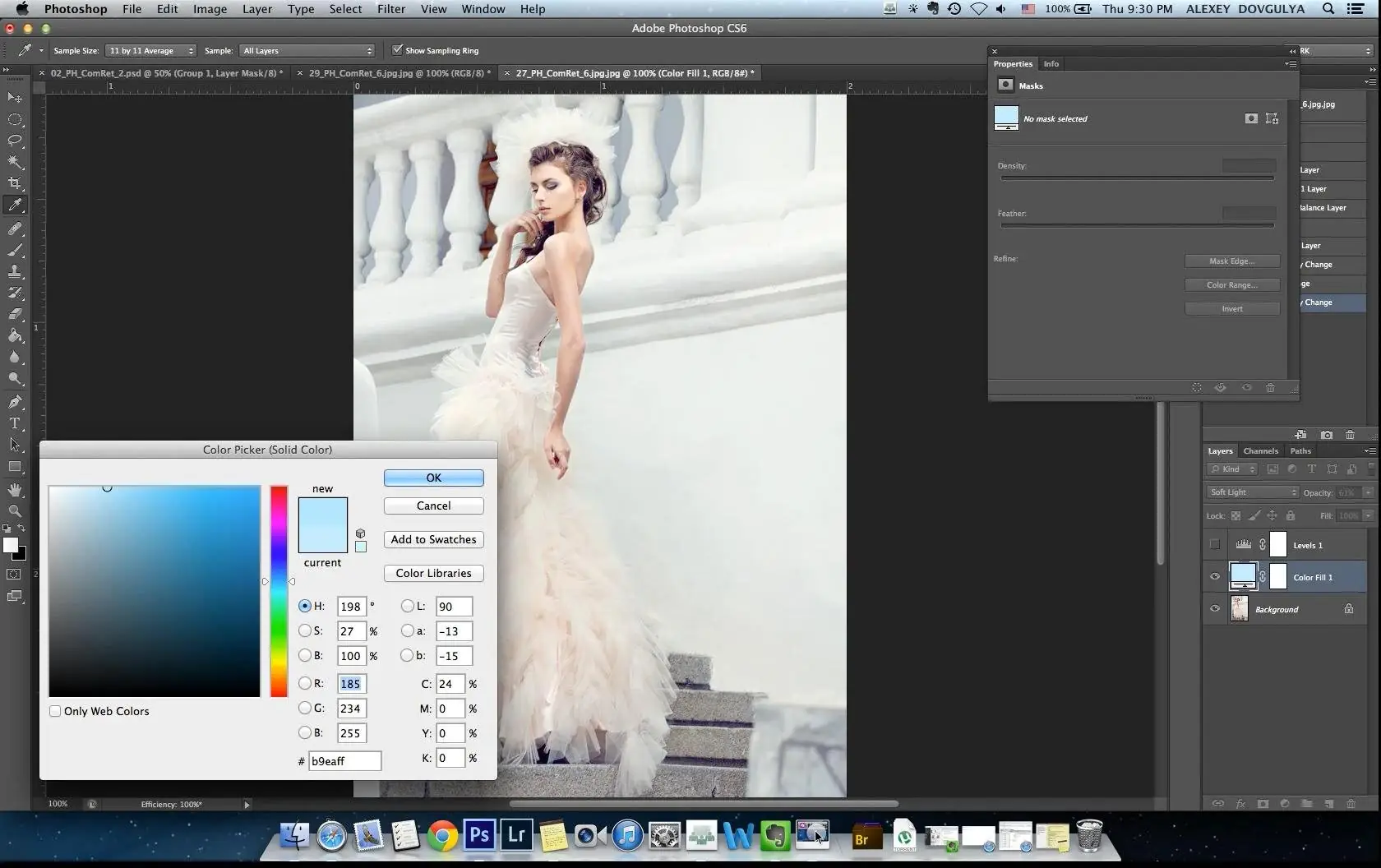
Task: Delete layer using the trash icon
Action: click(x=1351, y=804)
